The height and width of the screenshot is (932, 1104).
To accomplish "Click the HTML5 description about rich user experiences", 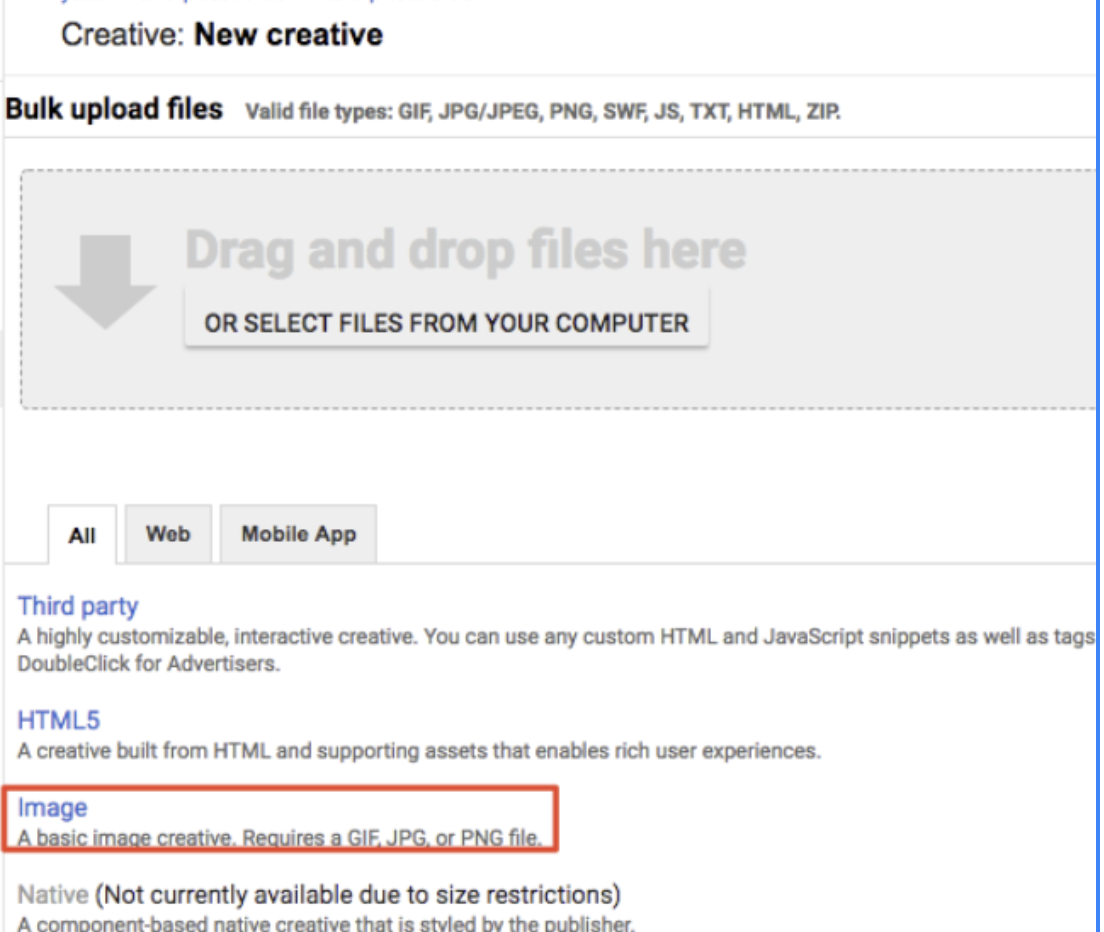I will (x=419, y=751).
